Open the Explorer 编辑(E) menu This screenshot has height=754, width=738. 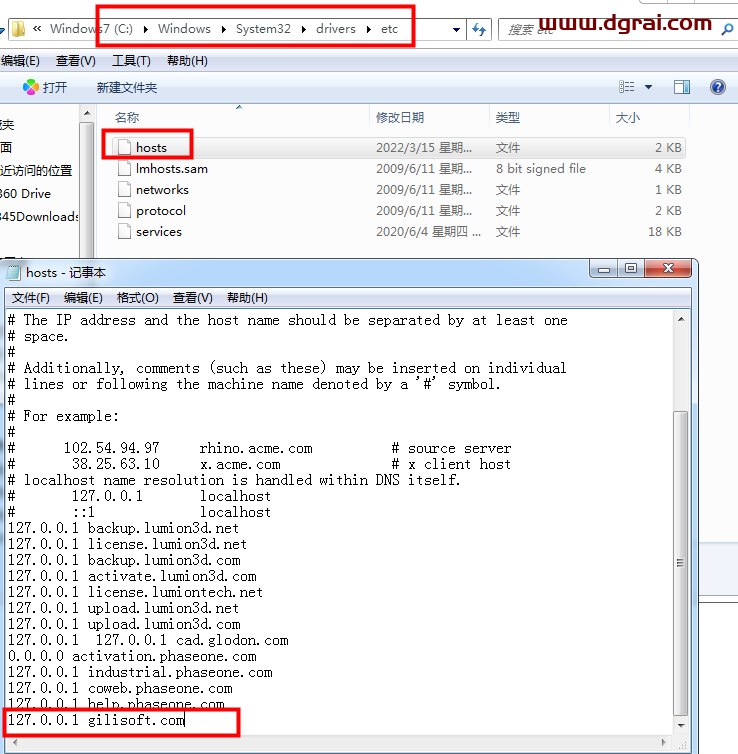[x=20, y=61]
